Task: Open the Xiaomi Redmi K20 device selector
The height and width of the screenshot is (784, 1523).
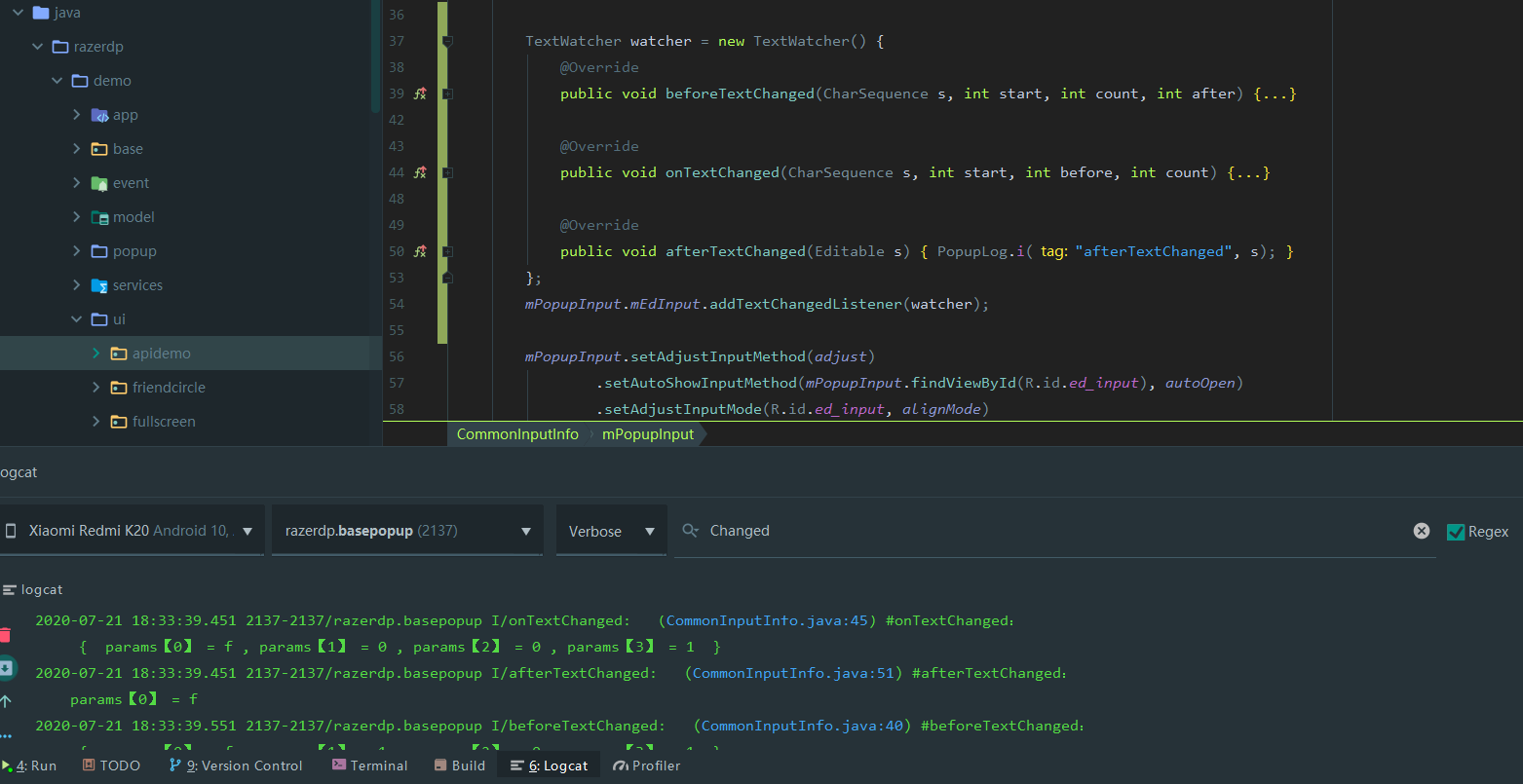Action: [x=132, y=531]
